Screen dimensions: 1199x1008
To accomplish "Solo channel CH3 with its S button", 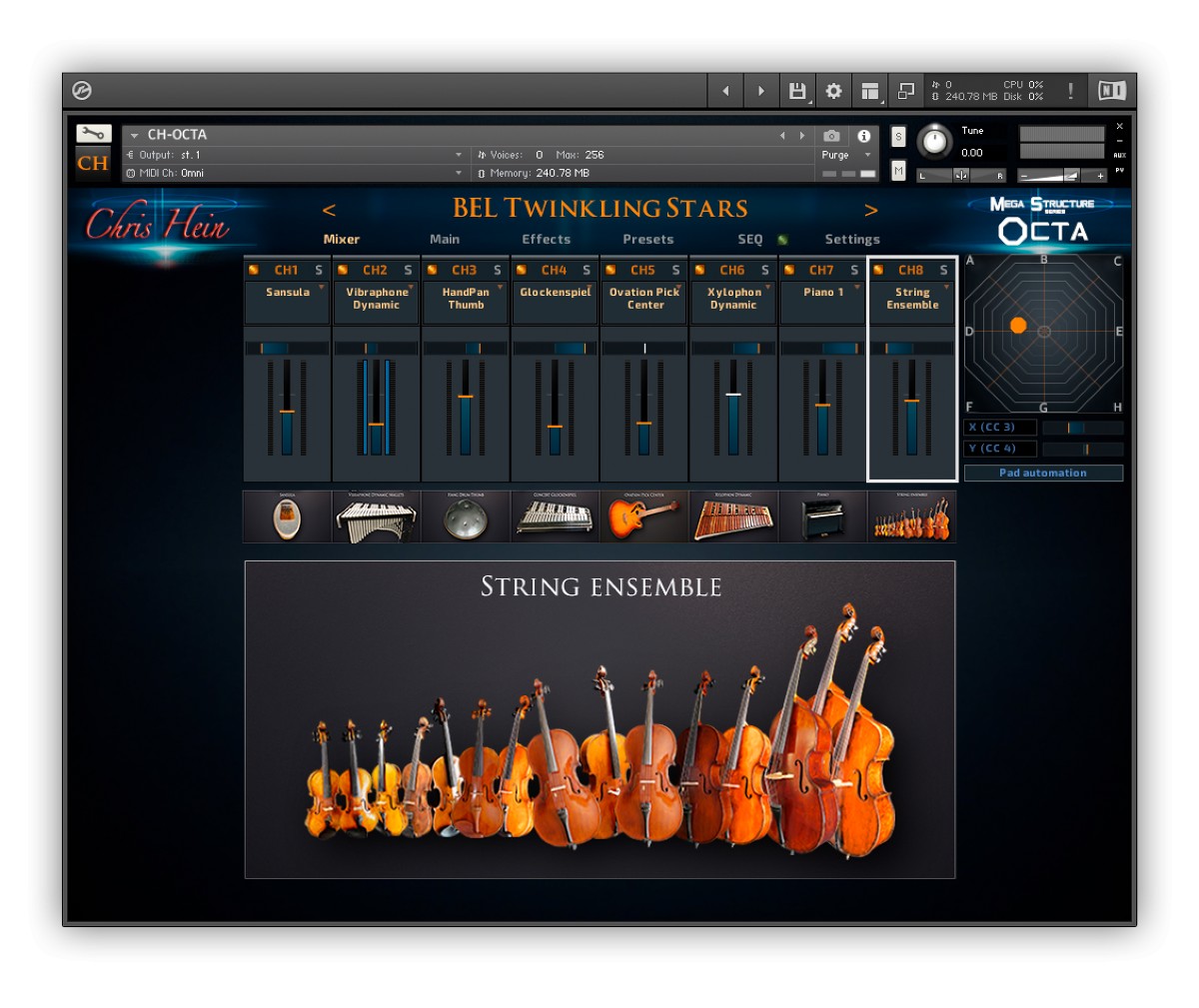I will (x=497, y=270).
